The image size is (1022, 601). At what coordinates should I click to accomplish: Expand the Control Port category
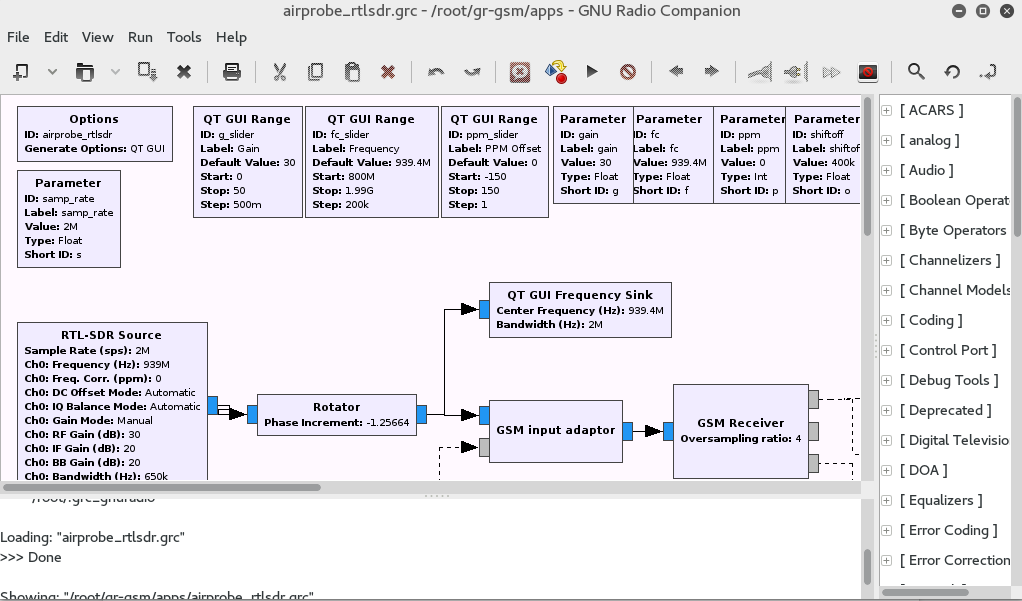tap(886, 351)
